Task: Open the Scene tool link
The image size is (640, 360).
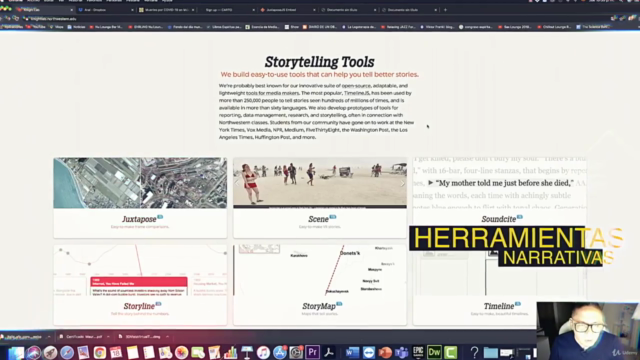Action: 318,219
